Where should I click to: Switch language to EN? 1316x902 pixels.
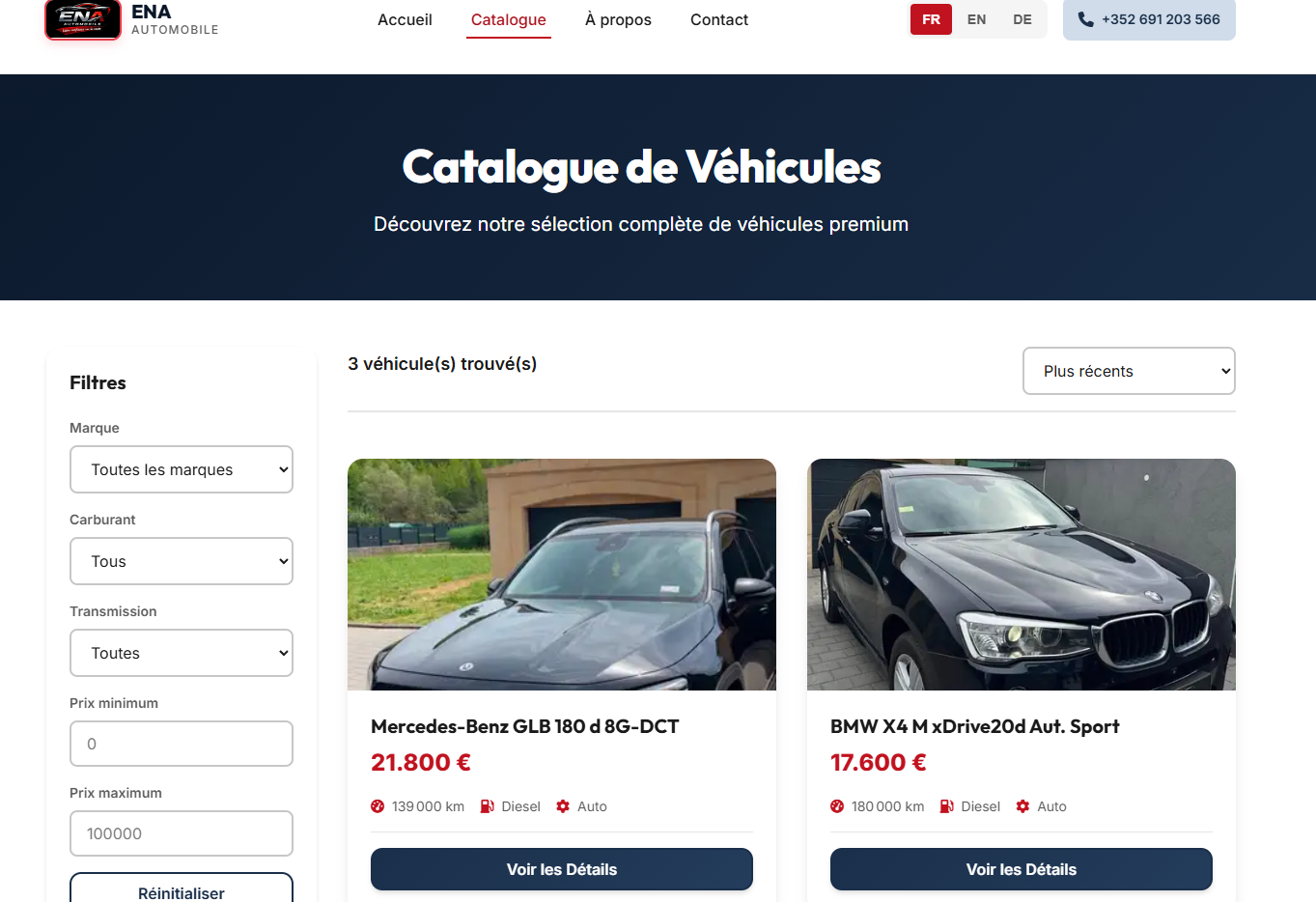[977, 19]
